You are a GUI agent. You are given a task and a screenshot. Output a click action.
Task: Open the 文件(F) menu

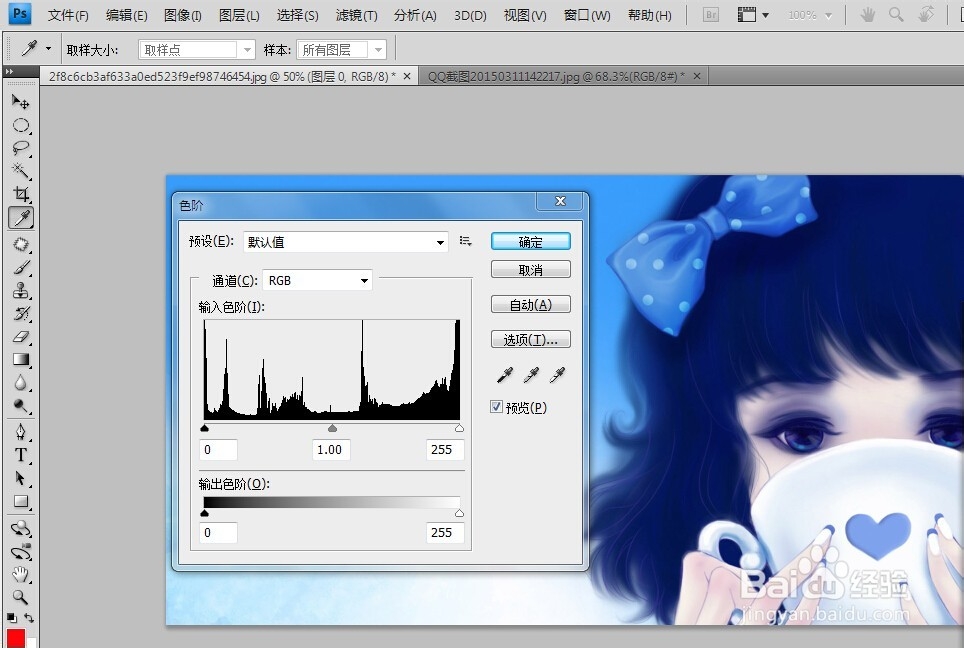point(68,15)
